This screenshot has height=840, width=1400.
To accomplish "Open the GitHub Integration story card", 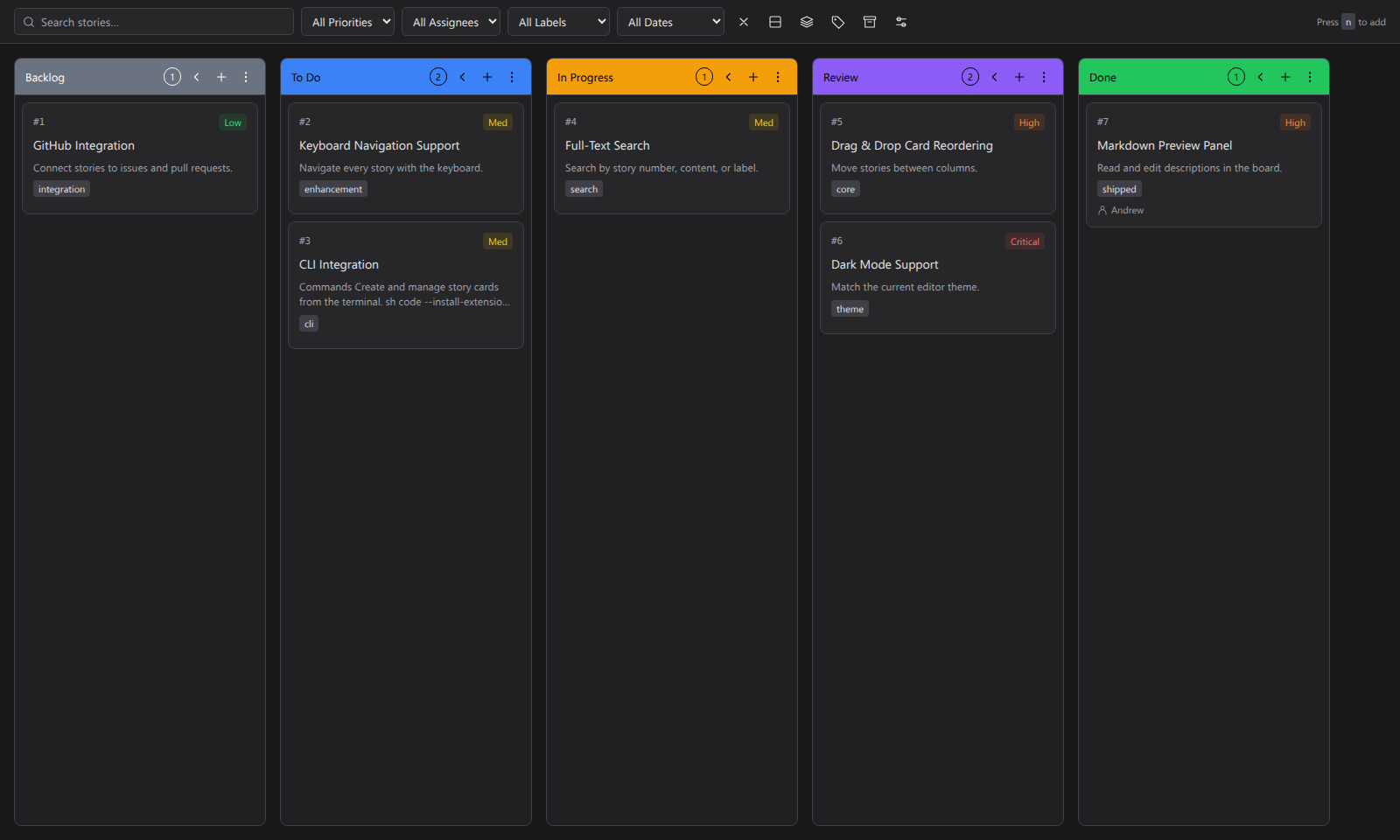I will (140, 158).
